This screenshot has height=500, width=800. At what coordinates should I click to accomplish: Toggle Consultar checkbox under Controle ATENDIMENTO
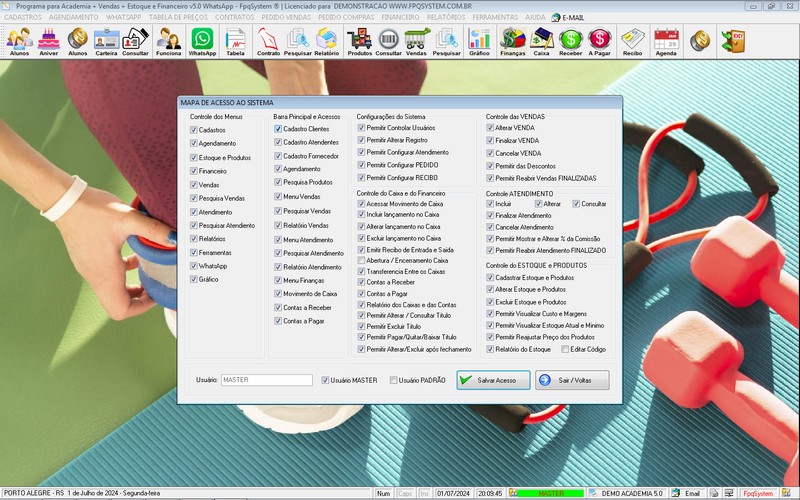click(576, 204)
